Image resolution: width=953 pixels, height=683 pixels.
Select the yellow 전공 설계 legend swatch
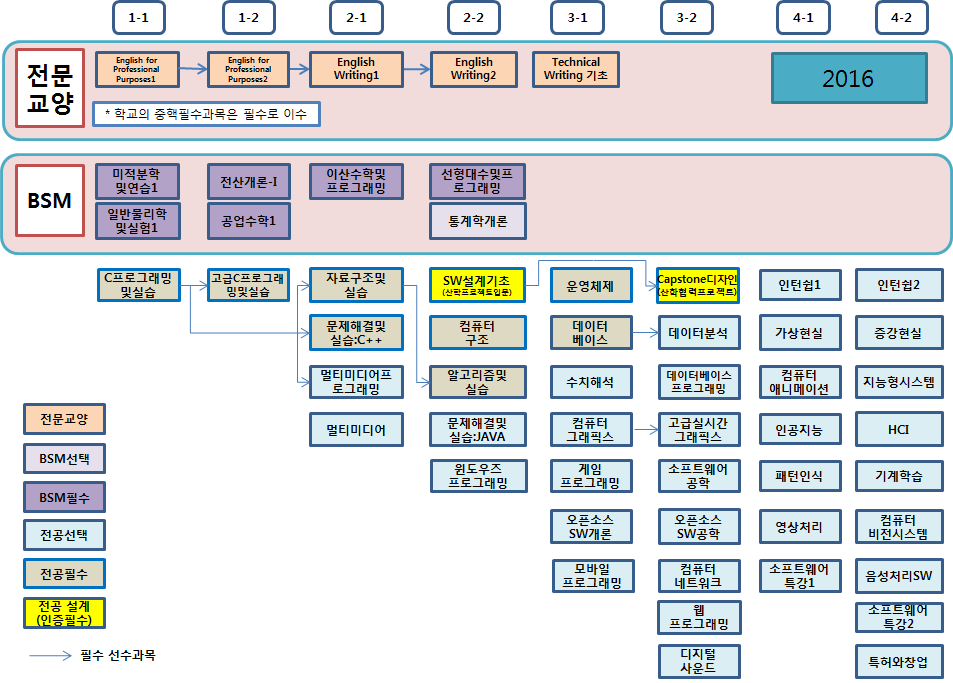coord(64,613)
